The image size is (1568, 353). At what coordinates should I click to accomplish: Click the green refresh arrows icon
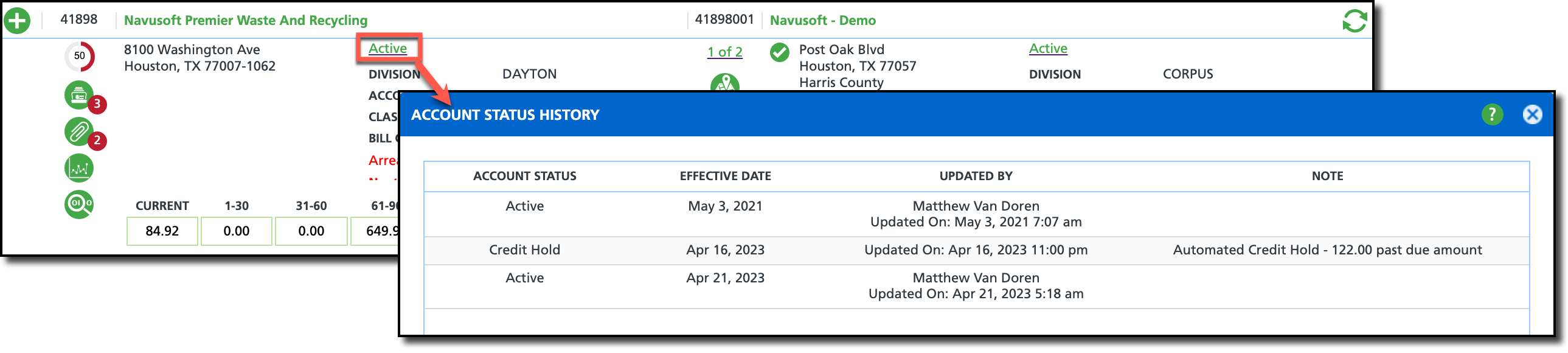click(1355, 21)
